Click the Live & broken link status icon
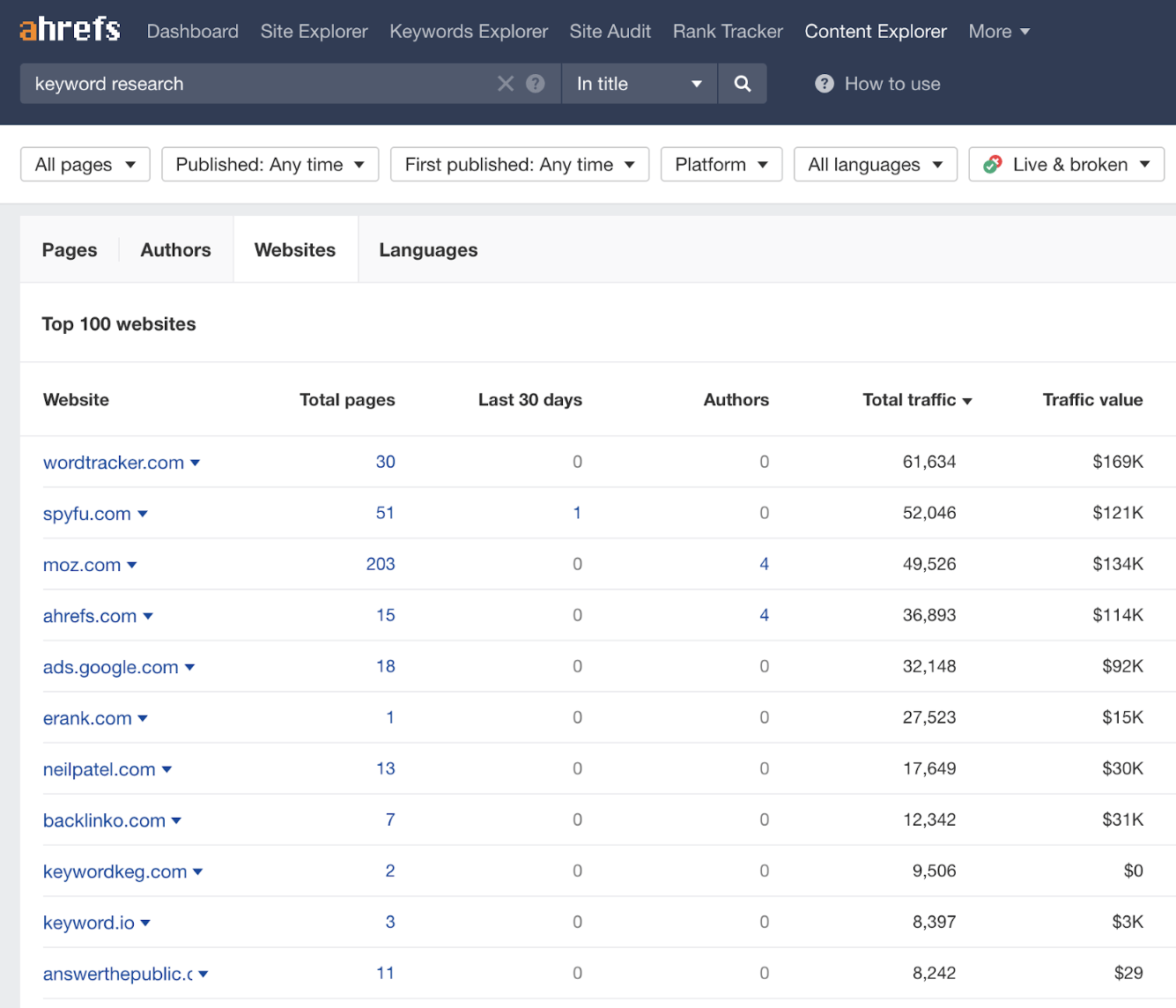 coord(993,165)
